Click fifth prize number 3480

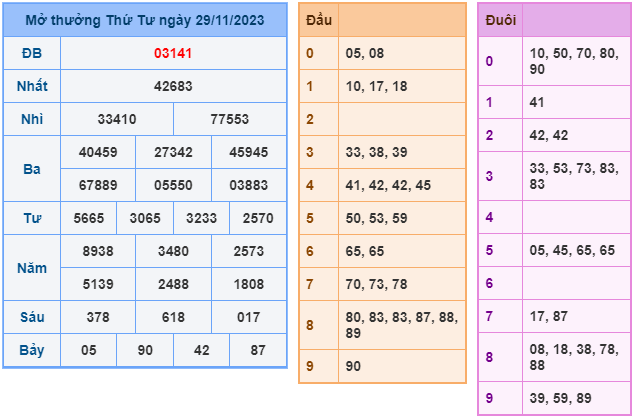[173, 251]
